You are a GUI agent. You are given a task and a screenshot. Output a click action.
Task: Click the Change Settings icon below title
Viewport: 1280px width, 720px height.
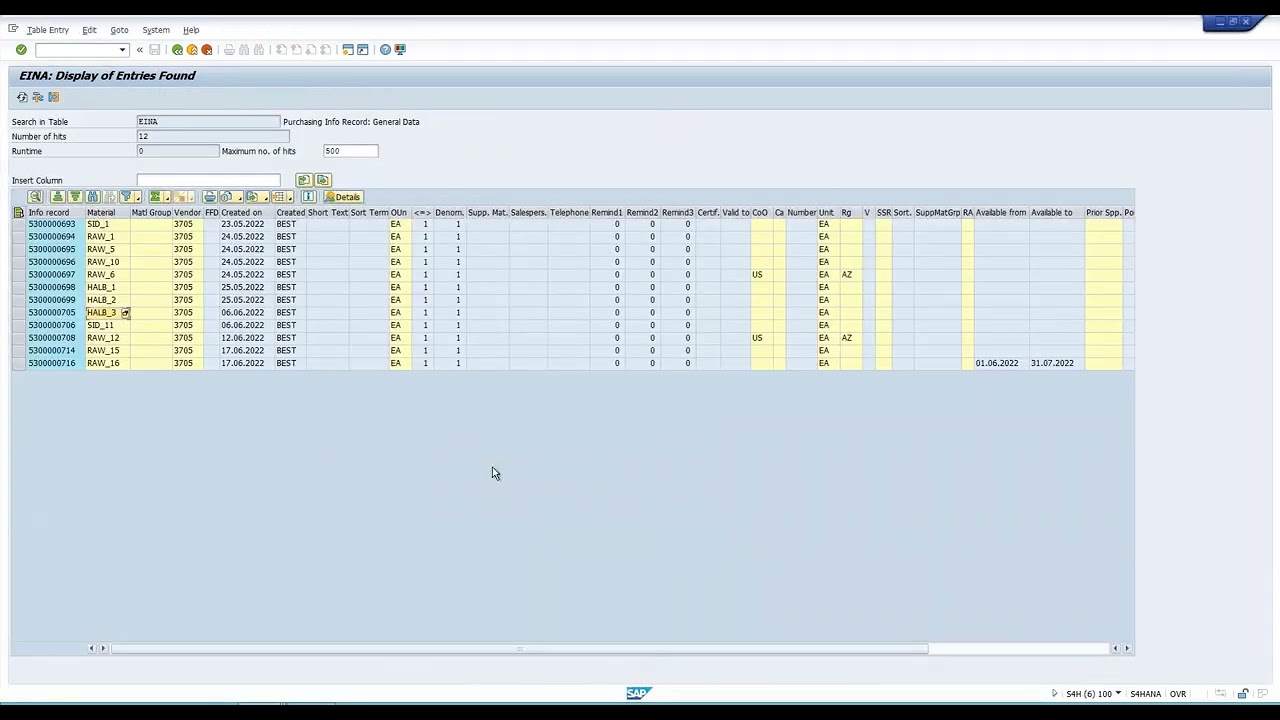tap(38, 97)
